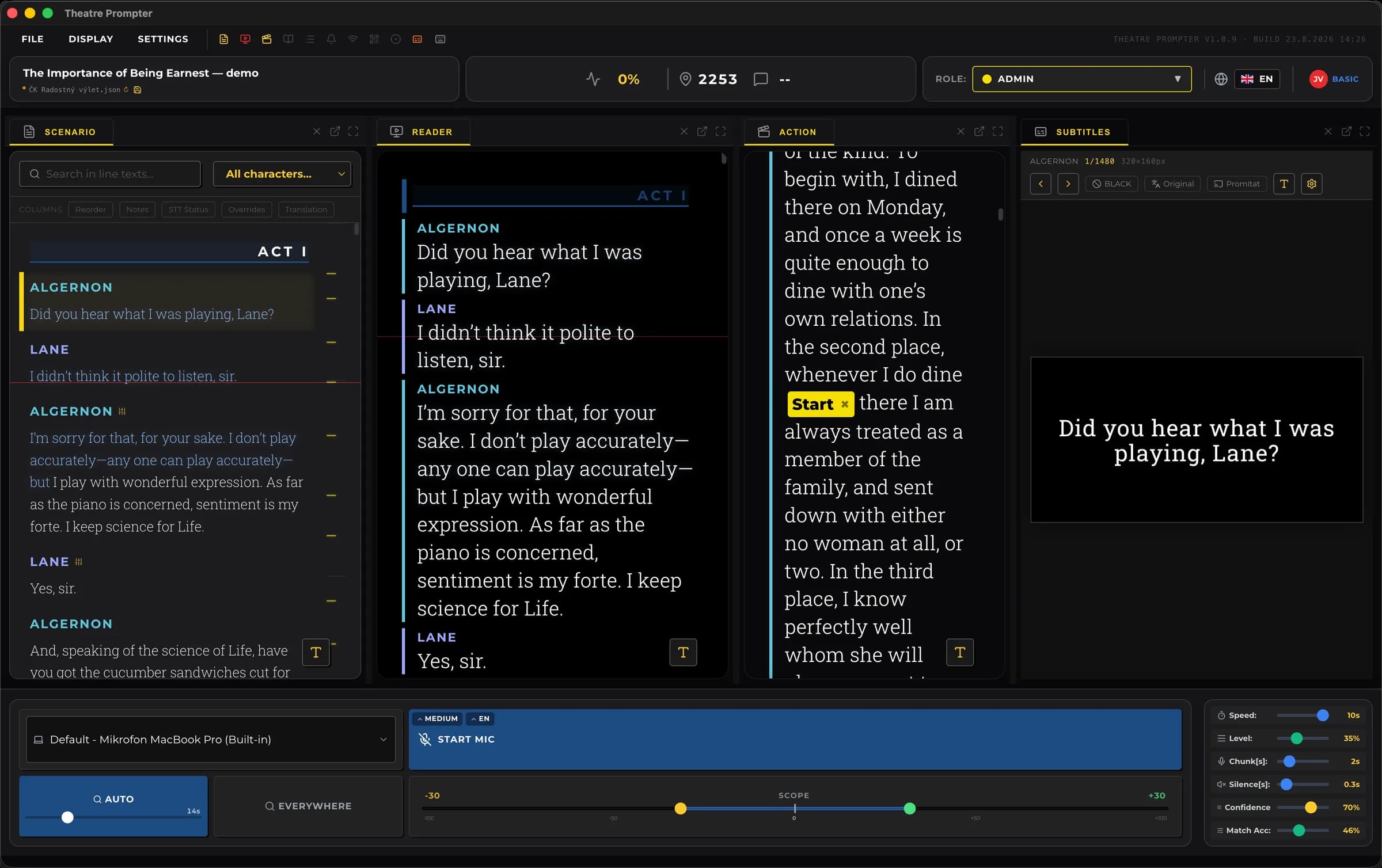Click the circular record toolbar icon

(x=396, y=39)
